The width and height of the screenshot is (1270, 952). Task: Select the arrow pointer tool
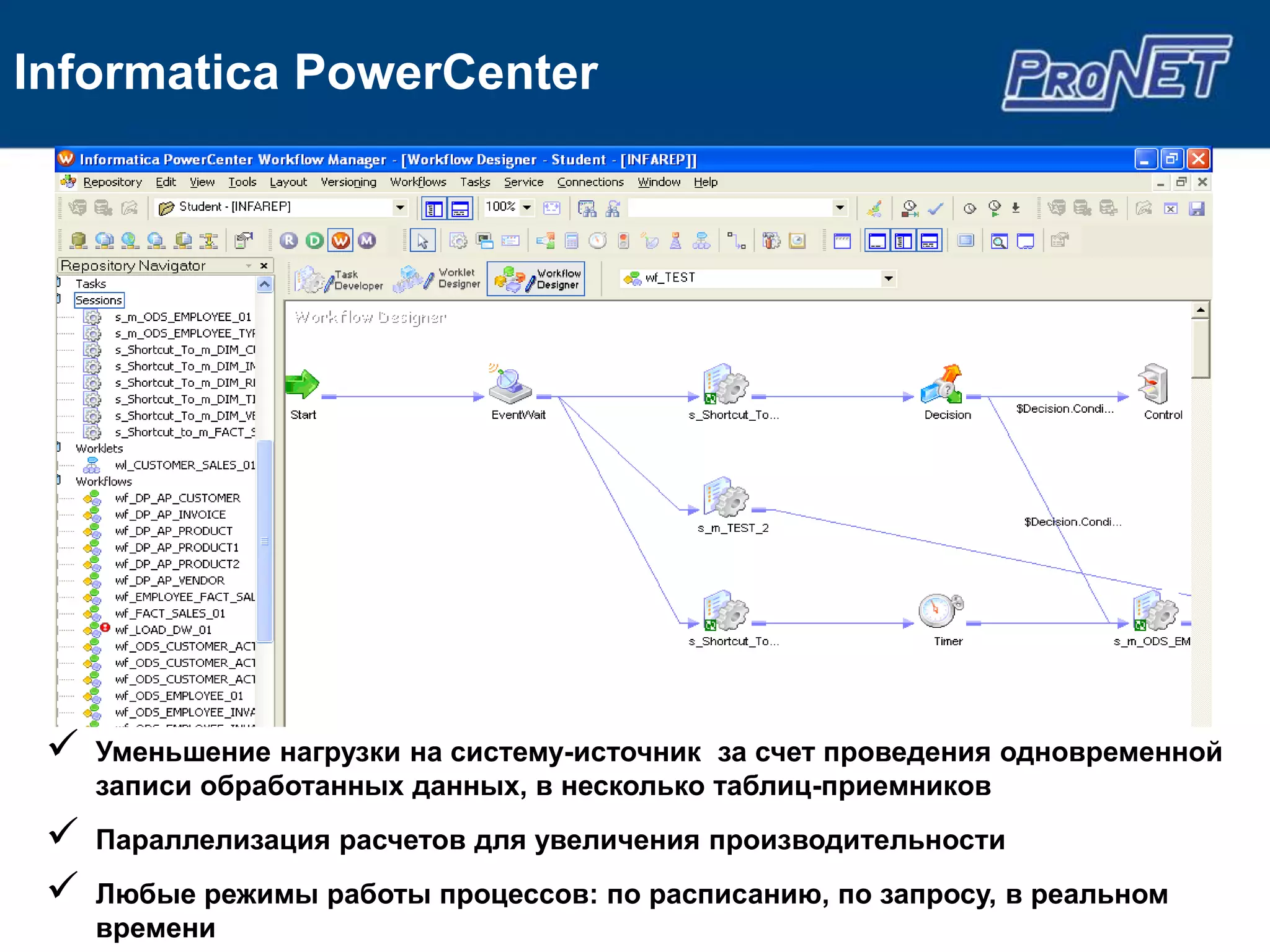pyautogui.click(x=422, y=240)
